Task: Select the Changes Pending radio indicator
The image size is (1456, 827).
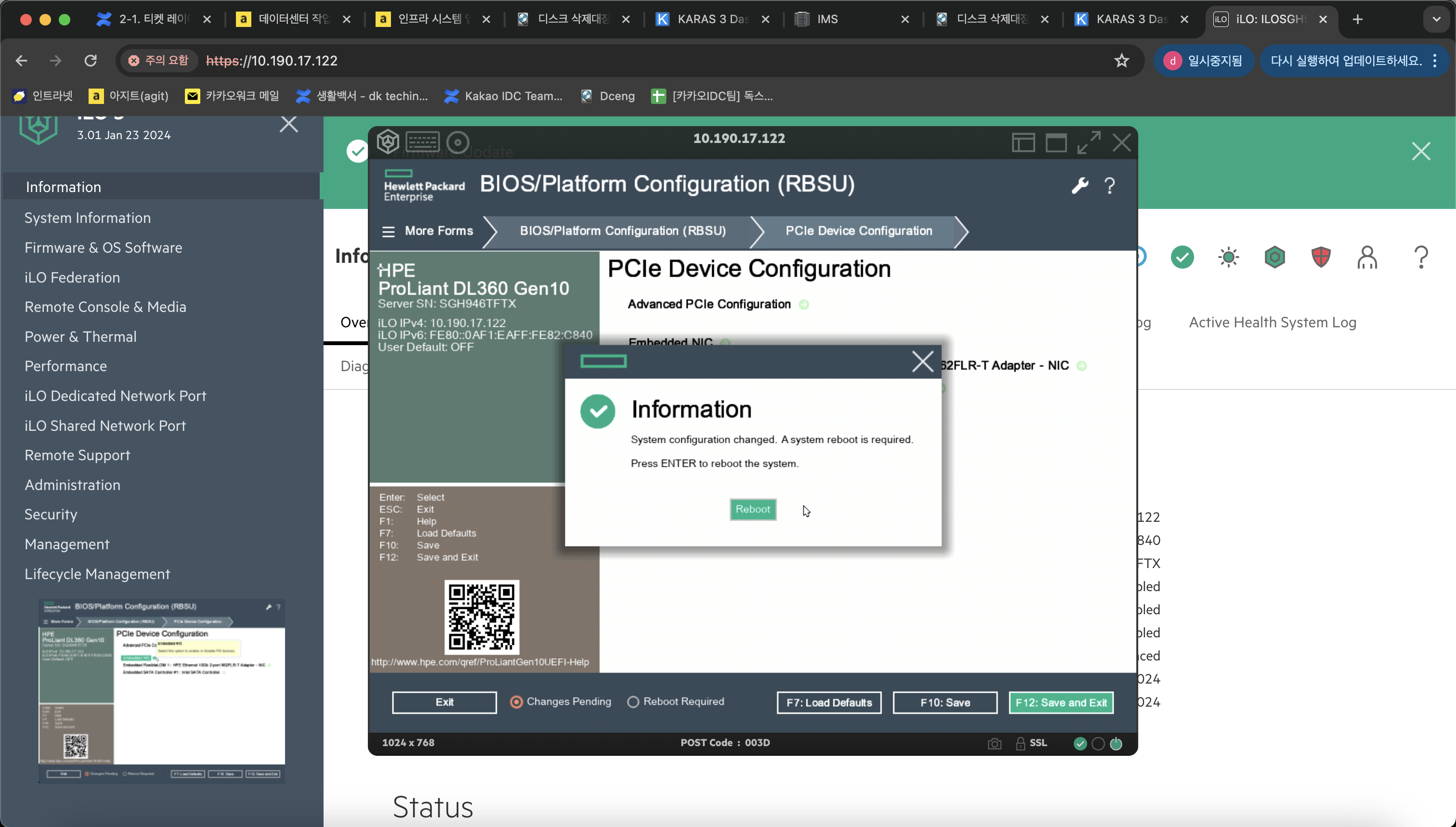Action: tap(516, 702)
